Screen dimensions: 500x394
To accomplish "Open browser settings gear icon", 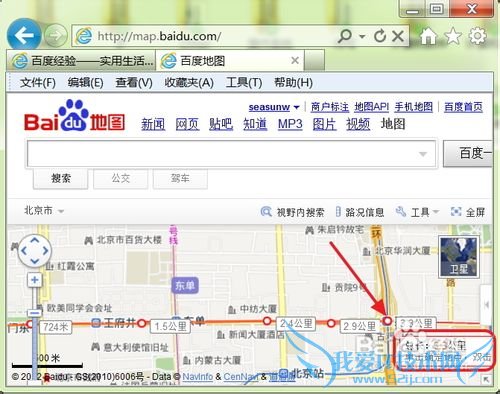I will coord(478,36).
